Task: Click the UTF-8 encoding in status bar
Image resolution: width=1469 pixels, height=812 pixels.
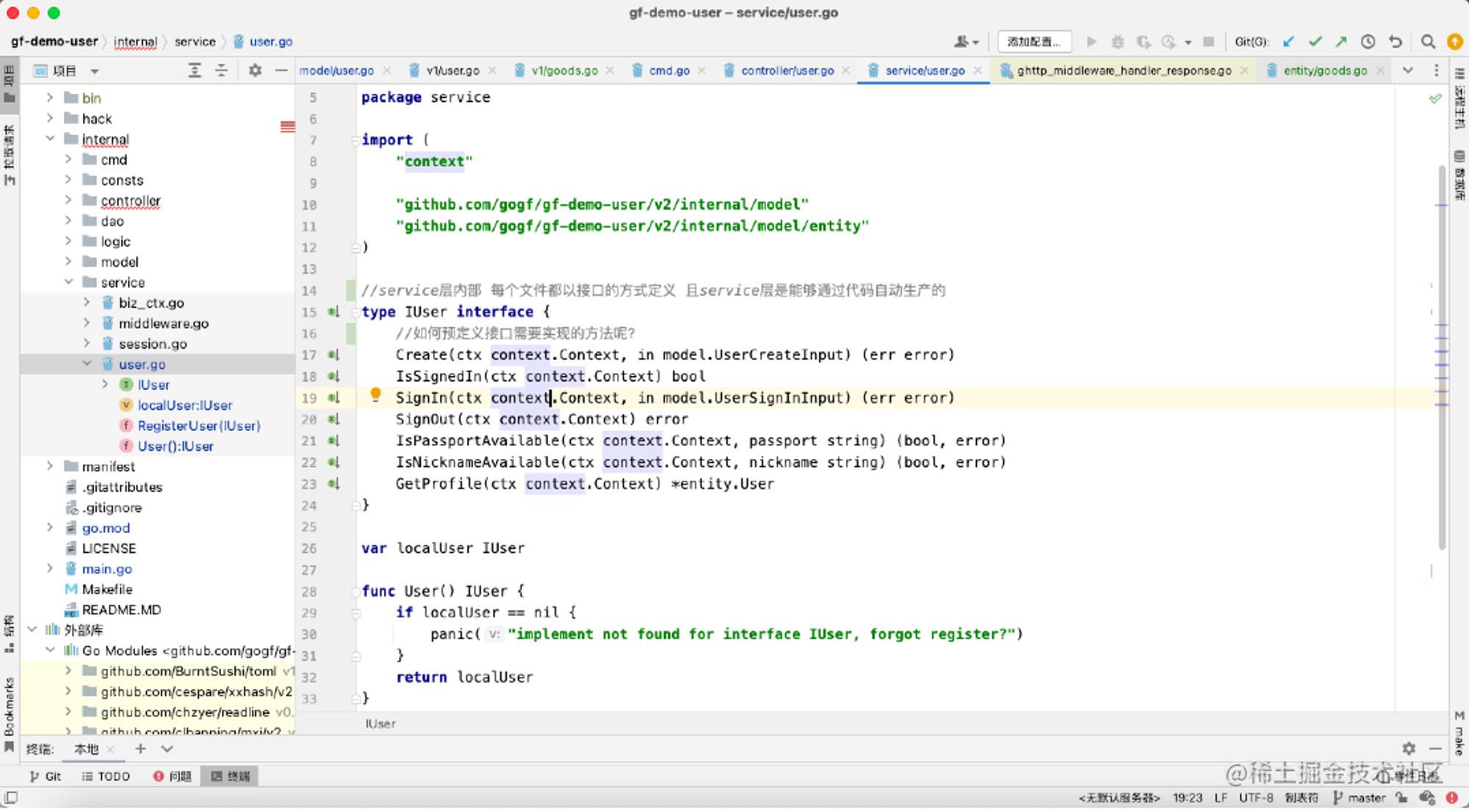Action: click(1256, 797)
